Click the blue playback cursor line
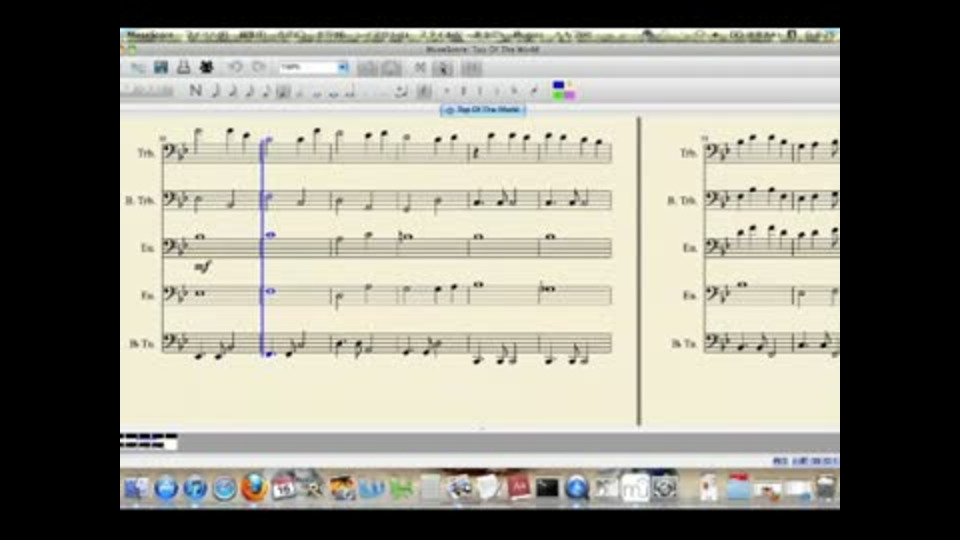Screen dimensions: 960x540 point(263,247)
